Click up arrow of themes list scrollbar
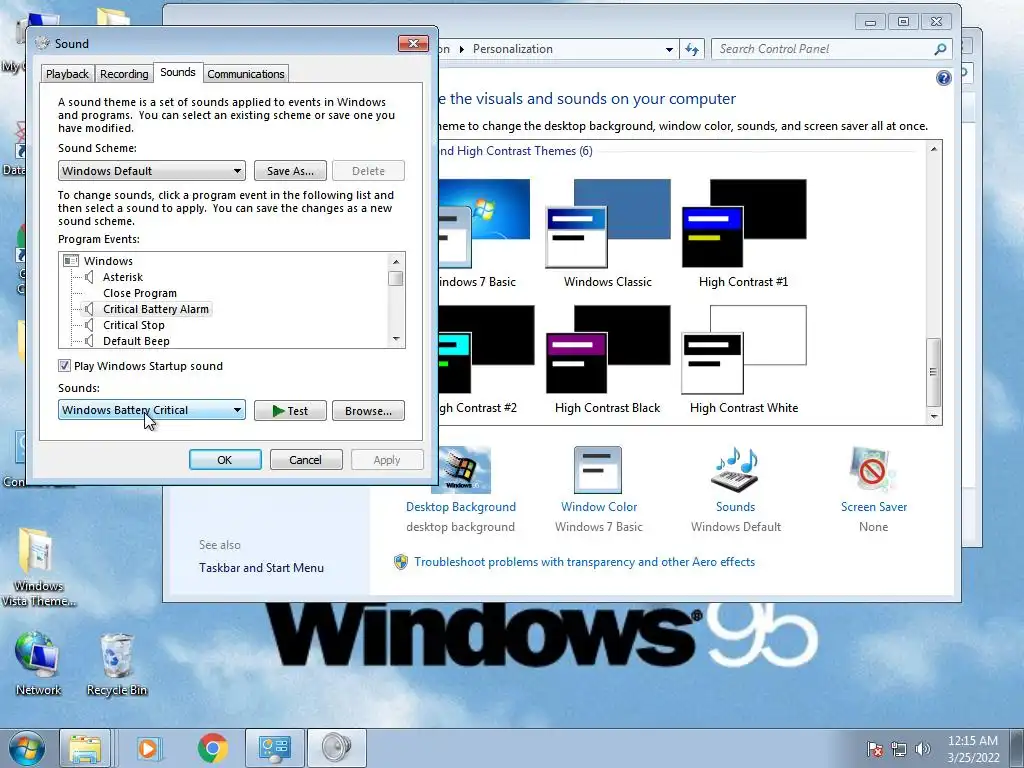The height and width of the screenshot is (768, 1024). click(x=934, y=149)
